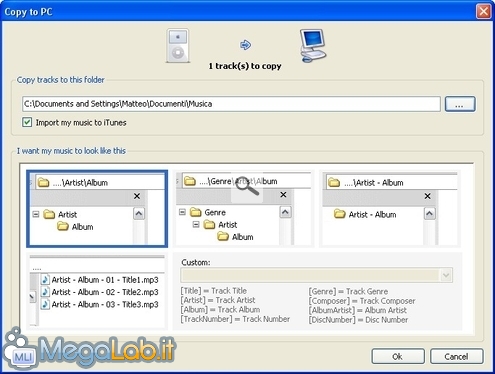
Task: Click Artist folder icon in first layout tree
Action: 49,214
